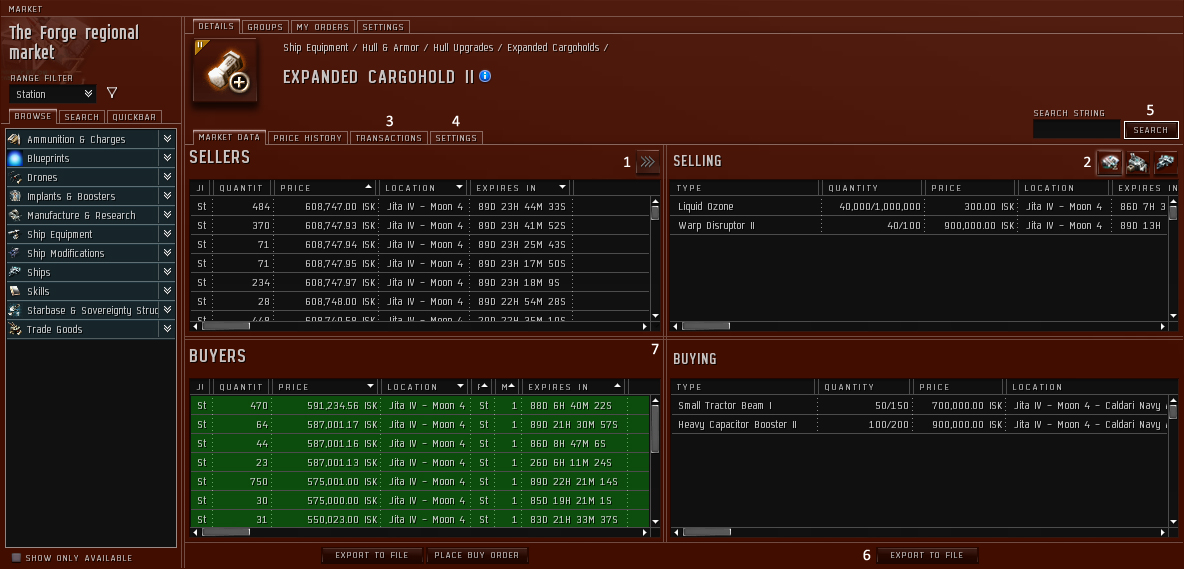Select the Market Data tab
The width and height of the screenshot is (1184, 569).
pos(229,137)
